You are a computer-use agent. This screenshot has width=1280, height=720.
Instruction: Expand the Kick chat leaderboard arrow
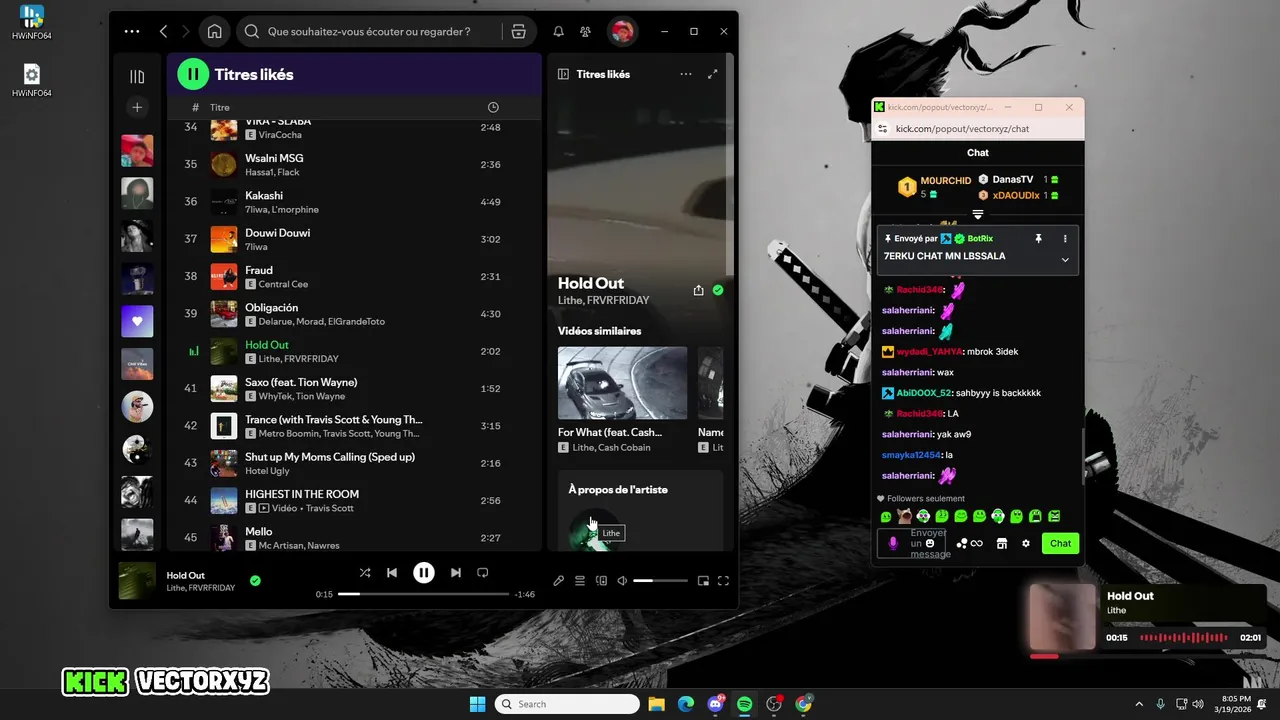978,214
